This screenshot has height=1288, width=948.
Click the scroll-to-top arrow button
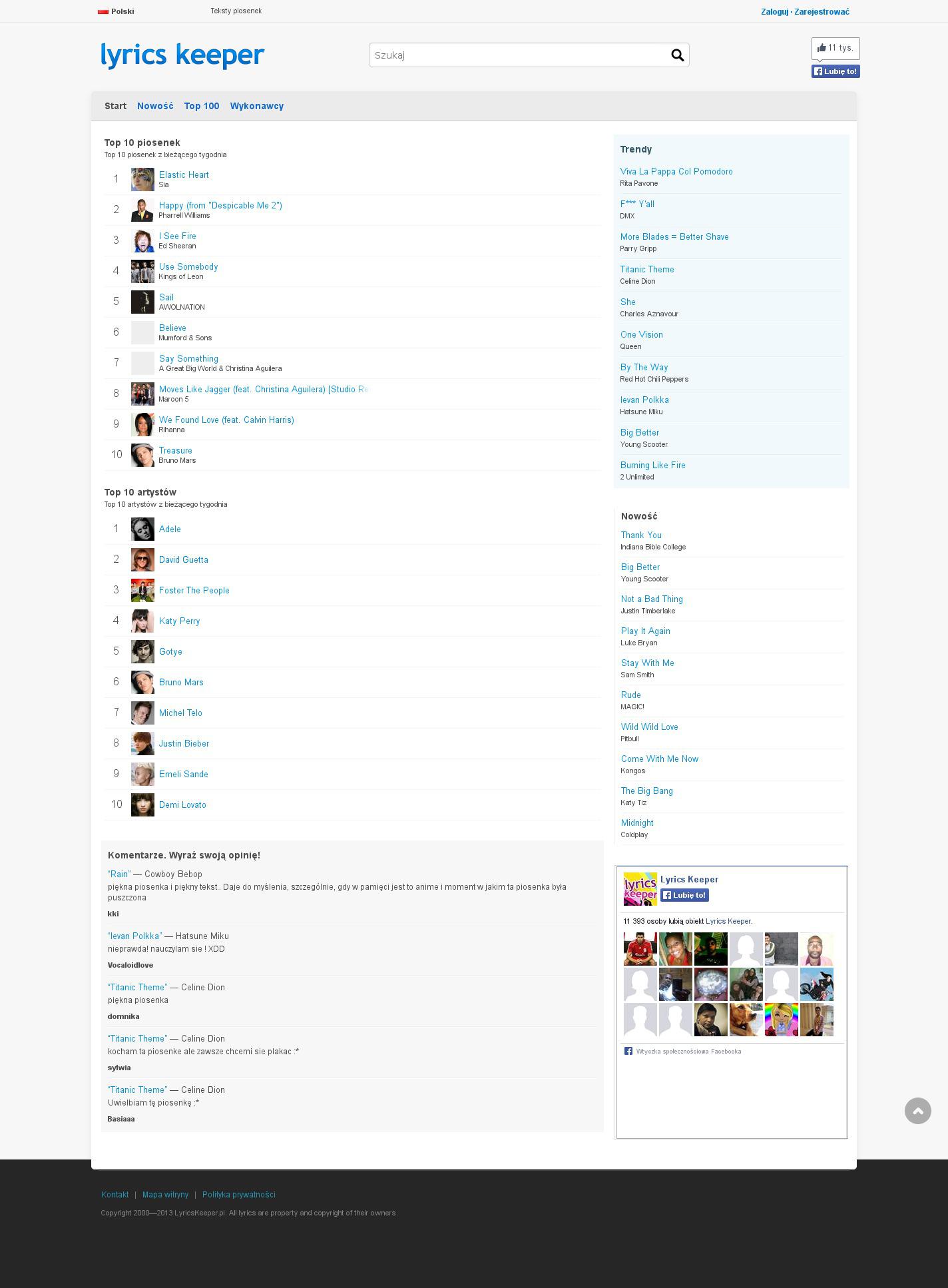pyautogui.click(x=917, y=1111)
